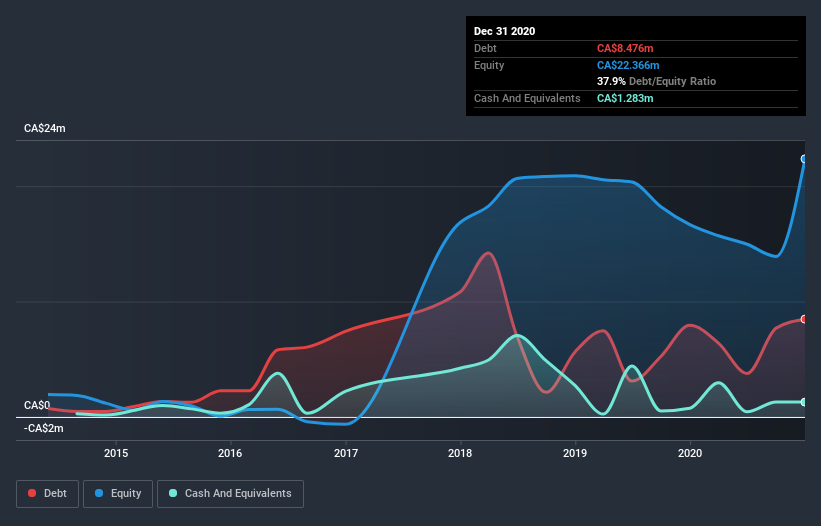The height and width of the screenshot is (526, 821).
Task: Click the 2020 x-axis label
Action: (x=690, y=453)
